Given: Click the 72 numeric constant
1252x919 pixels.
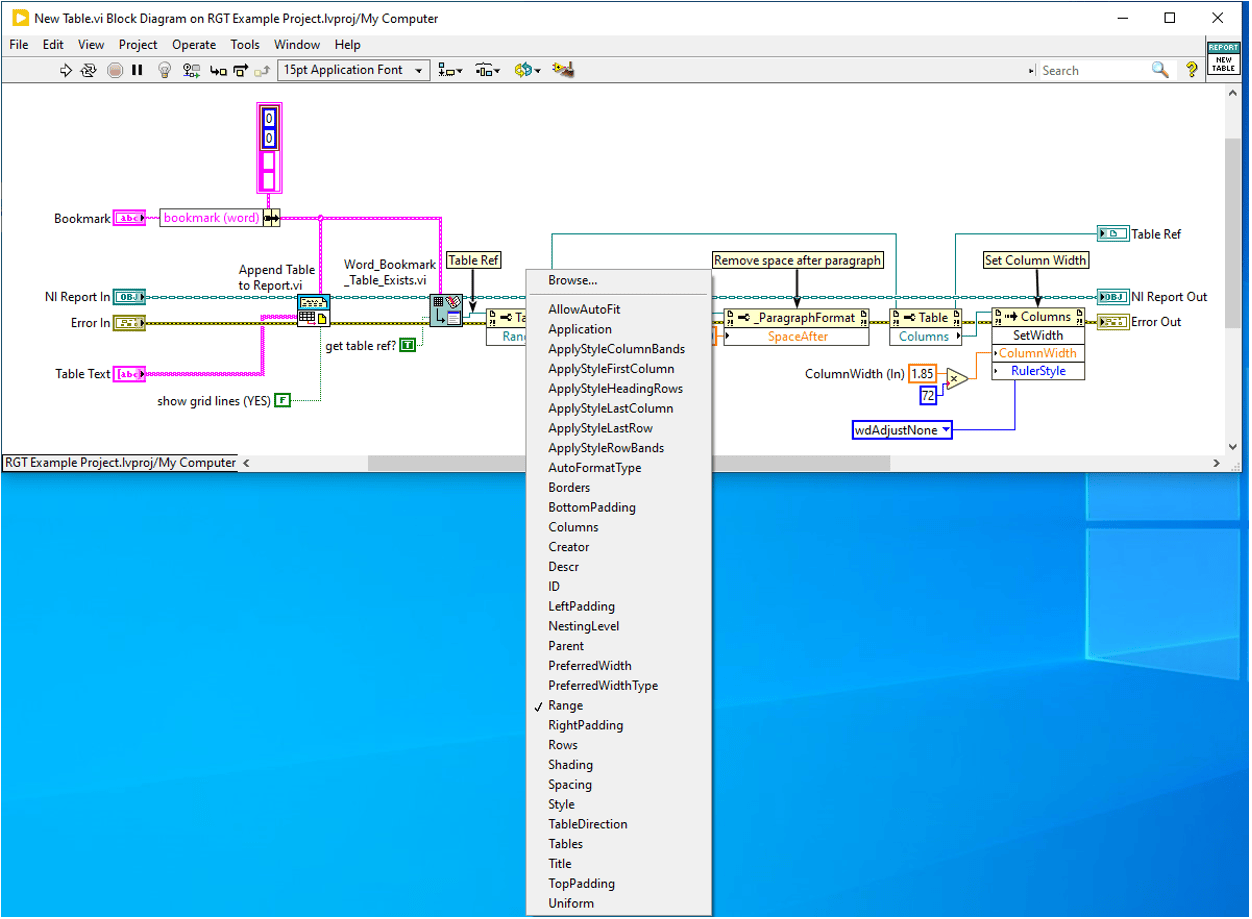Looking at the screenshot, I should [x=928, y=396].
